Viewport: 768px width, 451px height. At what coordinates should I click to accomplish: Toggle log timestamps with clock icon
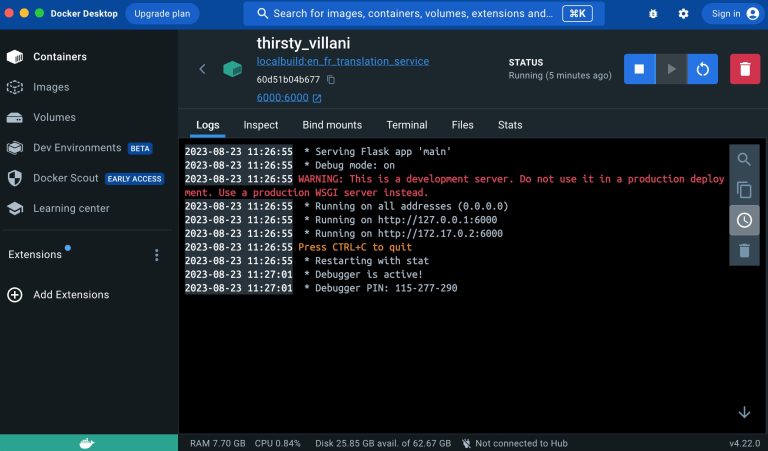coord(744,220)
